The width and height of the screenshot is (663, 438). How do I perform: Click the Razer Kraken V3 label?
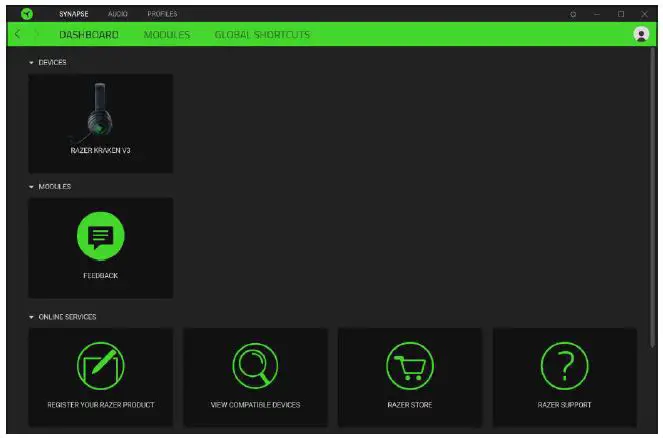click(101, 151)
